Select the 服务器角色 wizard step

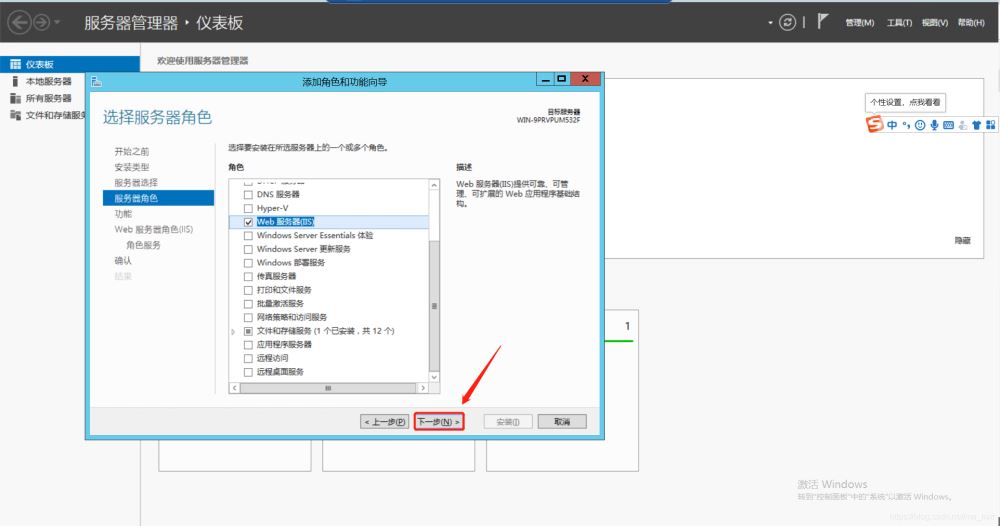click(158, 198)
